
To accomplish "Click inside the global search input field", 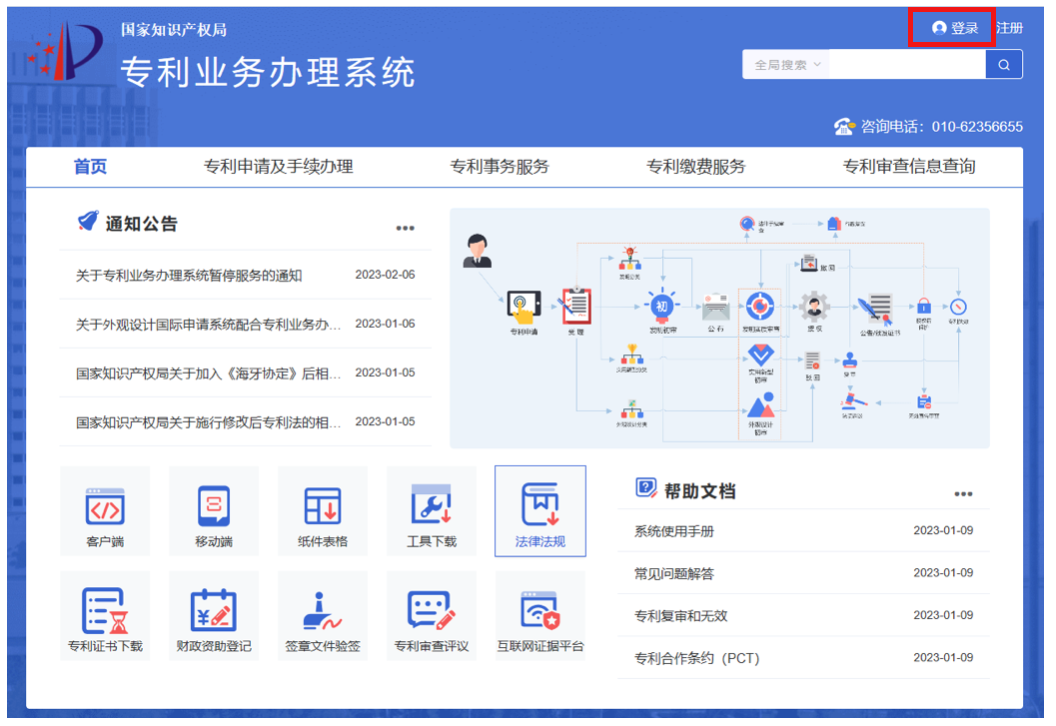I will point(905,64).
